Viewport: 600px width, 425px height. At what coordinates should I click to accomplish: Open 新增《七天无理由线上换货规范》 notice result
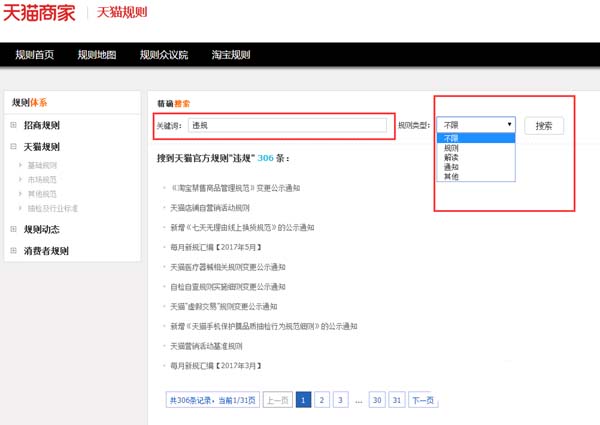(242, 228)
